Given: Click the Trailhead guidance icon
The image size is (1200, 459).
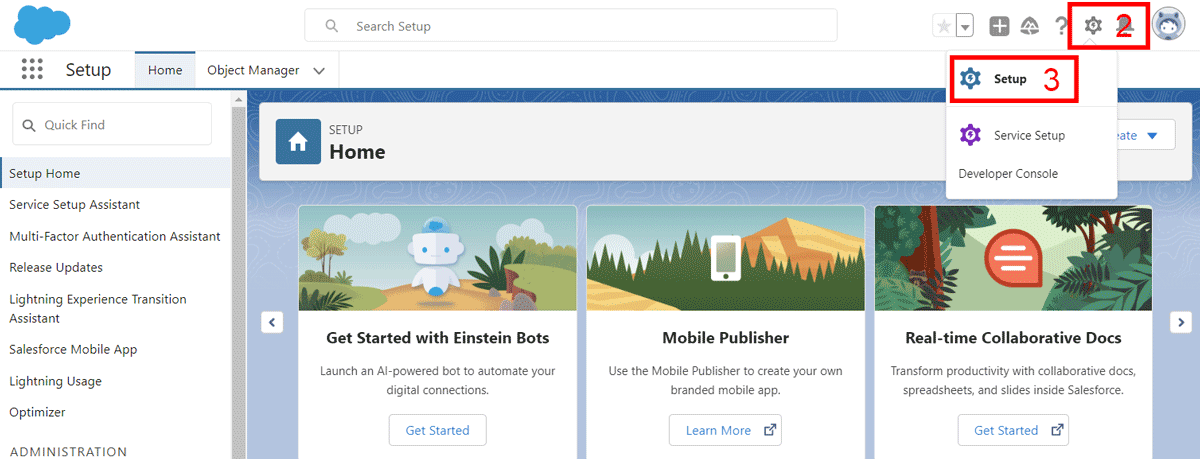Looking at the screenshot, I should pyautogui.click(x=1030, y=26).
